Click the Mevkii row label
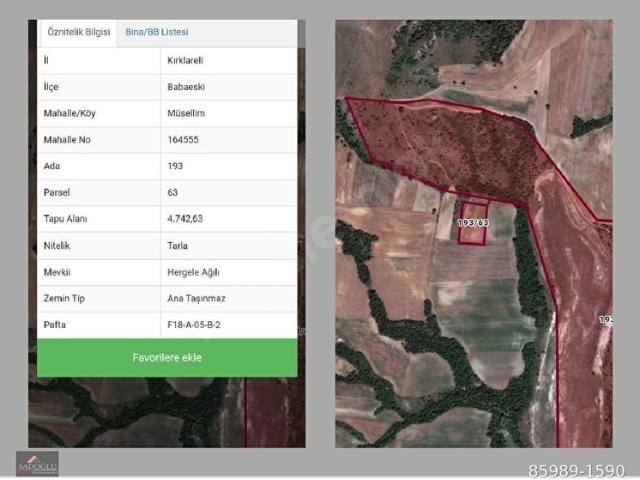Image resolution: width=640 pixels, height=480 pixels. click(x=57, y=272)
